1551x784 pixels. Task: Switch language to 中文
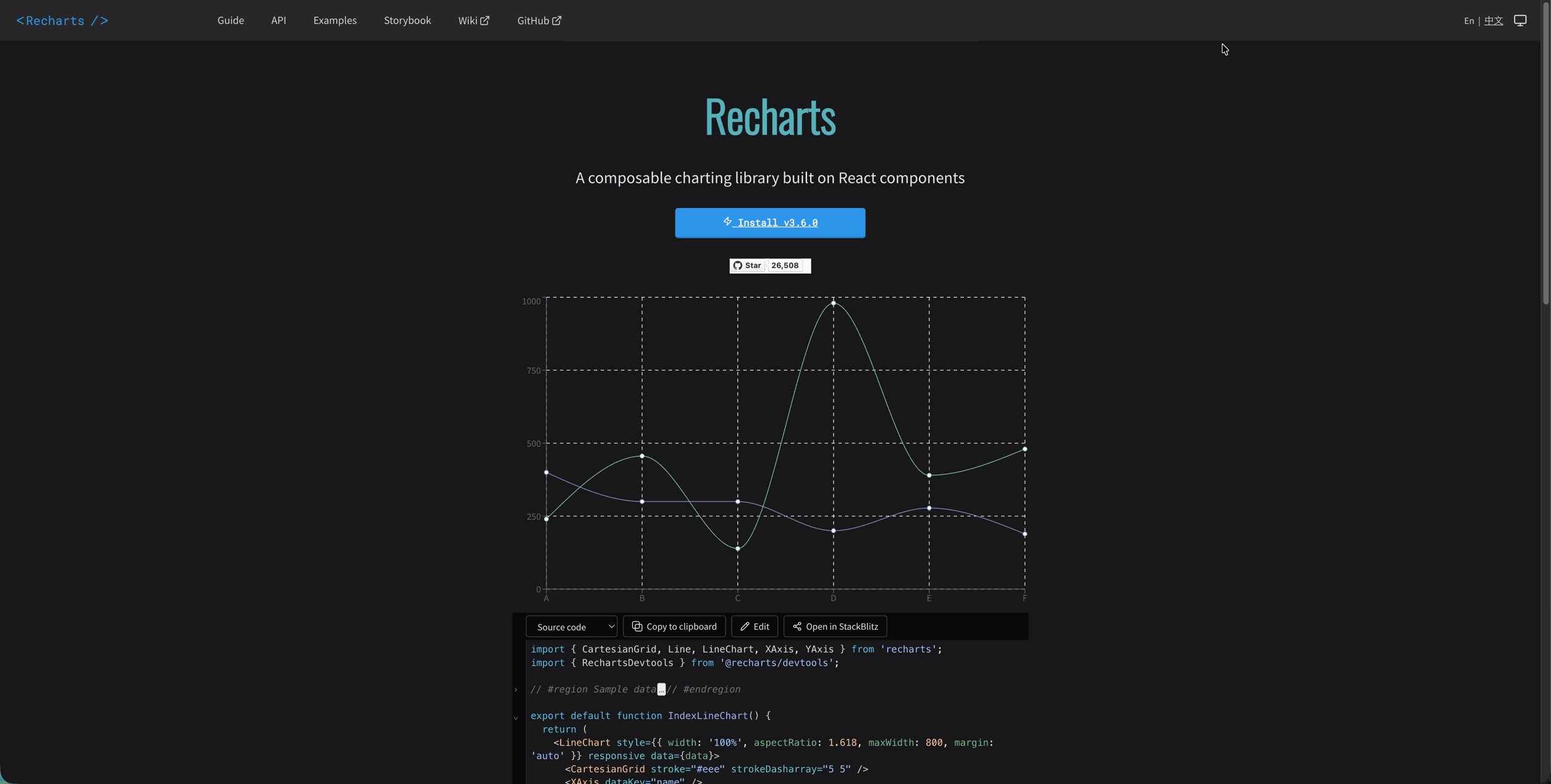pyautogui.click(x=1493, y=20)
